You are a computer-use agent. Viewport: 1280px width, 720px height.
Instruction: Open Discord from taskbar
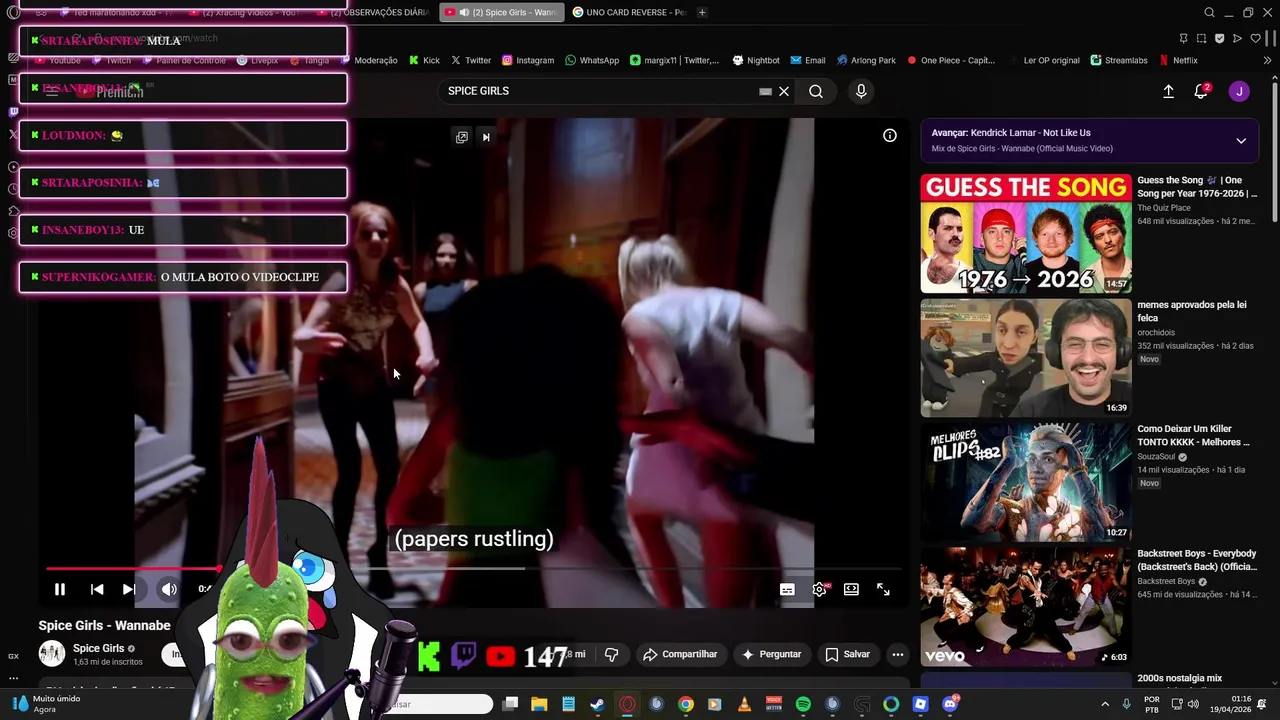click(x=950, y=704)
